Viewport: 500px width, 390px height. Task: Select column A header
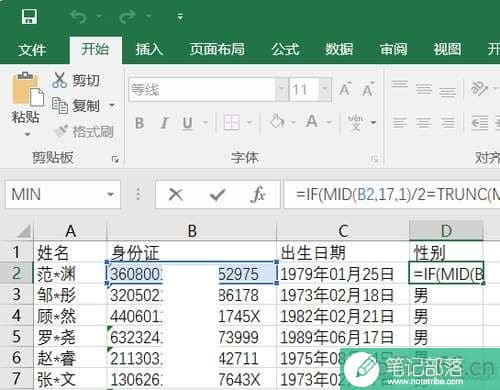pos(70,231)
